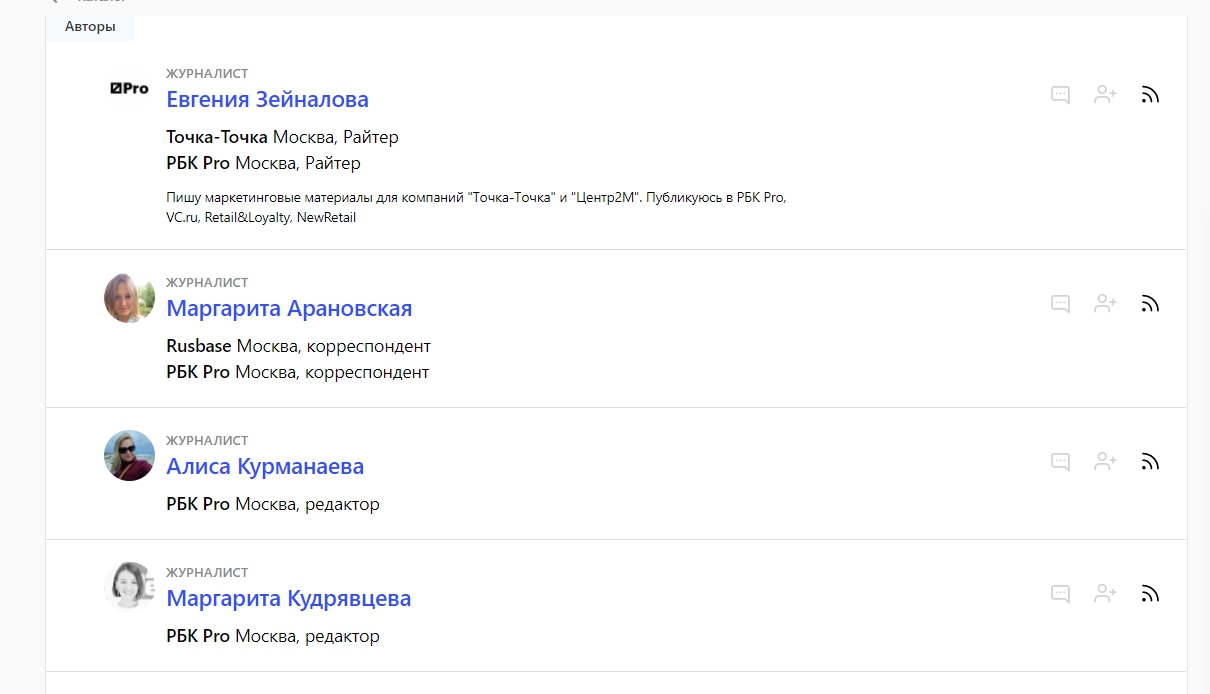The width and height of the screenshot is (1210, 694).
Task: Add Евгения Зейналова to contacts via person-plus icon
Action: coord(1105,95)
